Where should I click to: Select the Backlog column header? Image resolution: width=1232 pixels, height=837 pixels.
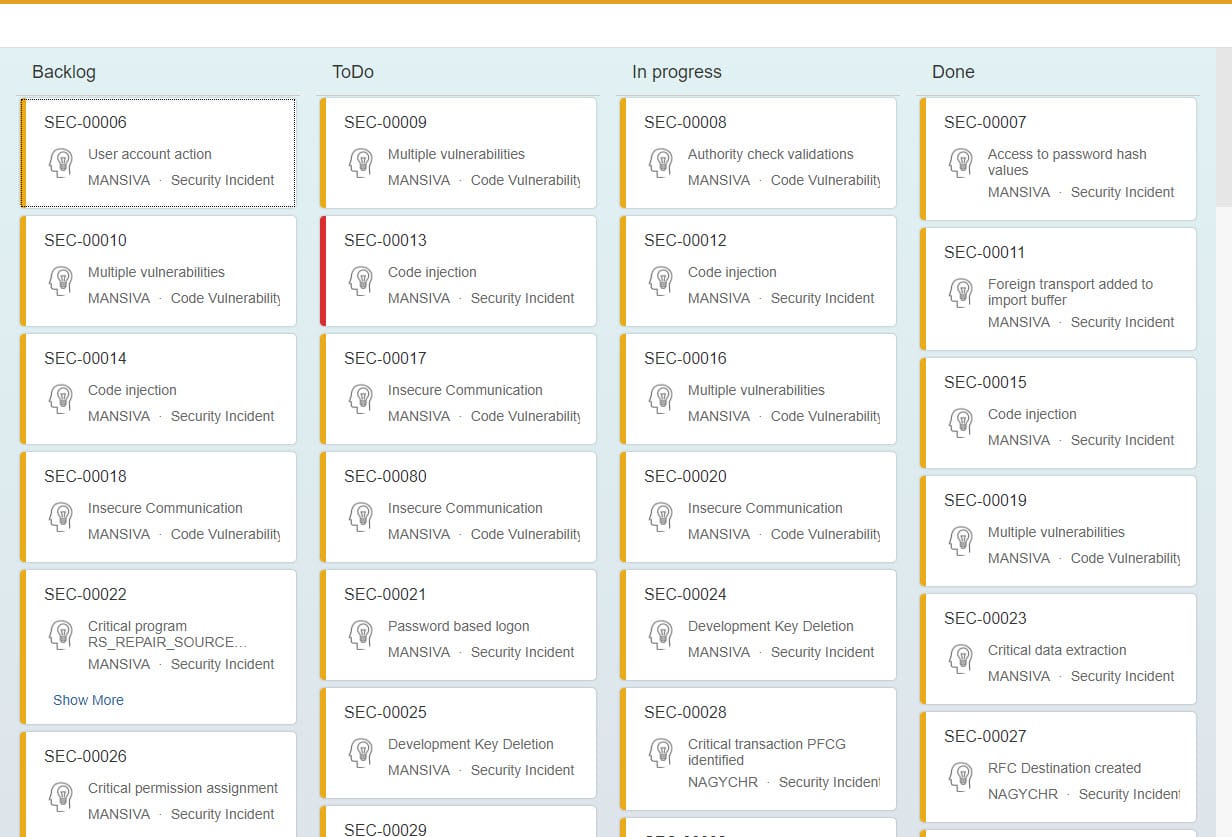click(x=64, y=72)
